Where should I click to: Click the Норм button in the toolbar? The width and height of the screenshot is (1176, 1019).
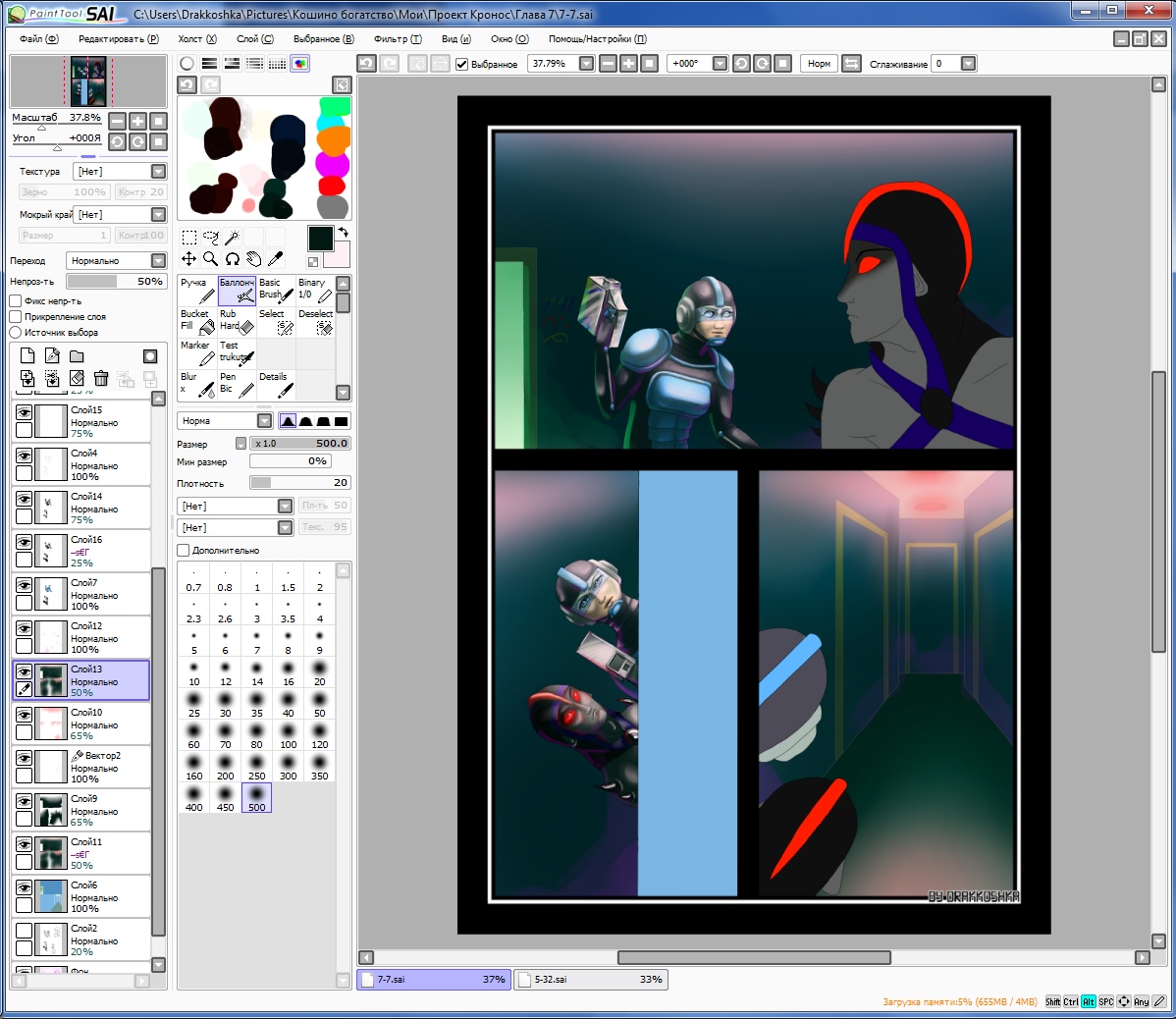coord(819,64)
